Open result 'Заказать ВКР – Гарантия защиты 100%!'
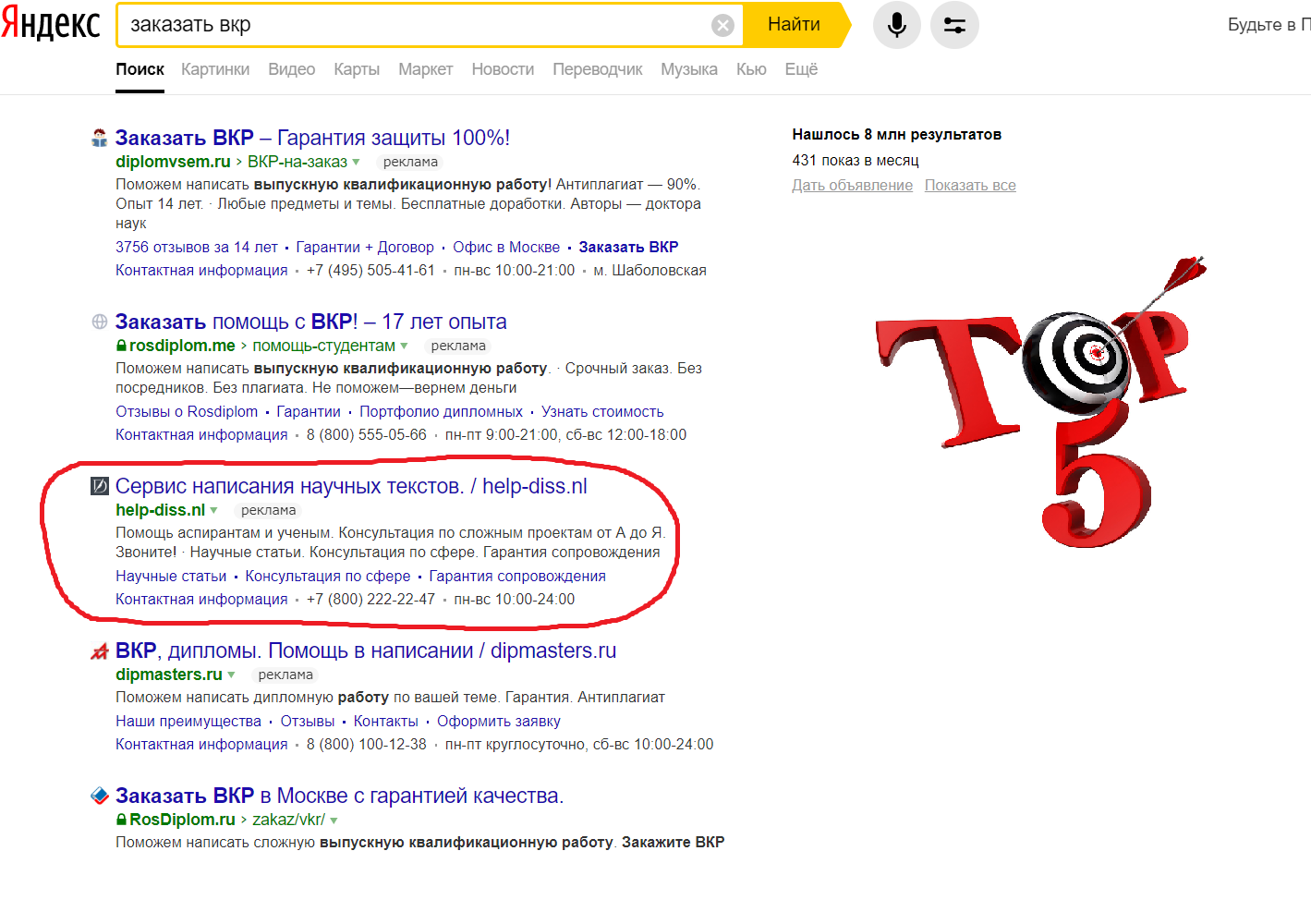 tap(312, 138)
